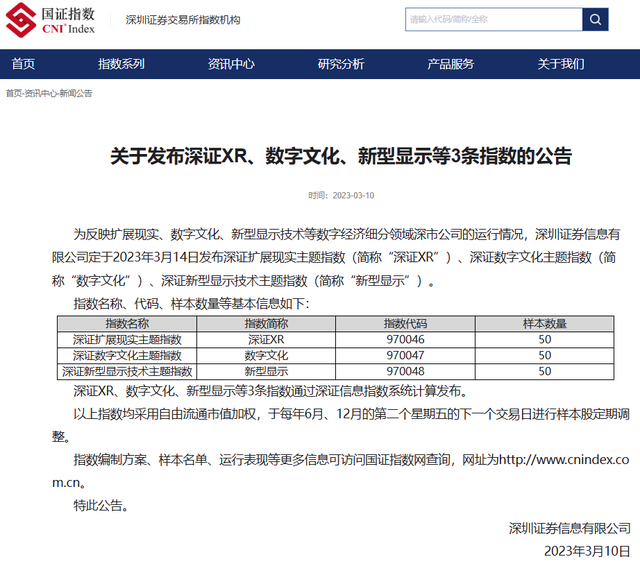Image resolution: width=640 pixels, height=566 pixels.
Task: Select index code 970047 in the table
Action: tap(404, 355)
